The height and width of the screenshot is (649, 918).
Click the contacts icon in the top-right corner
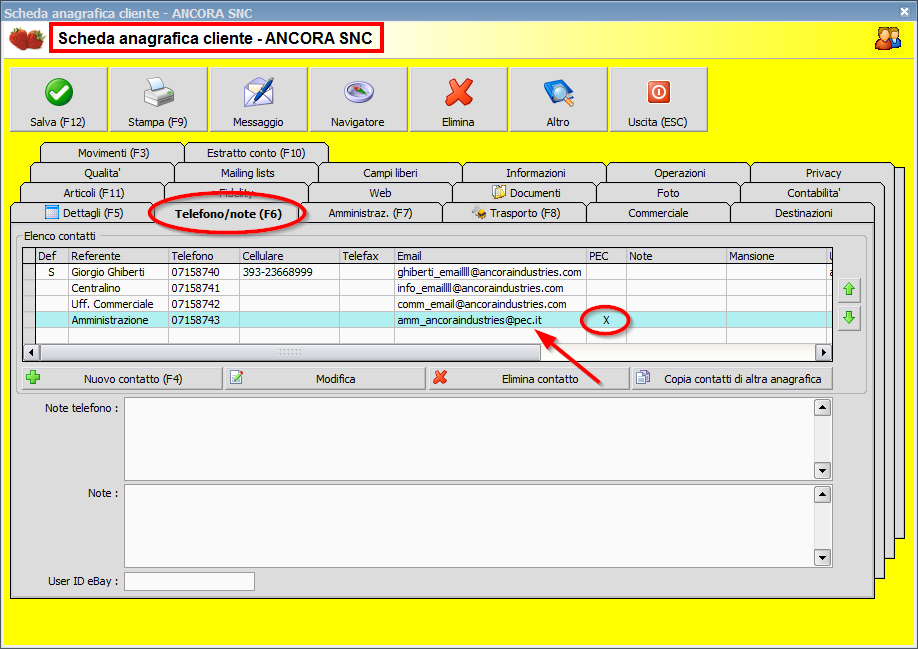(x=888, y=37)
